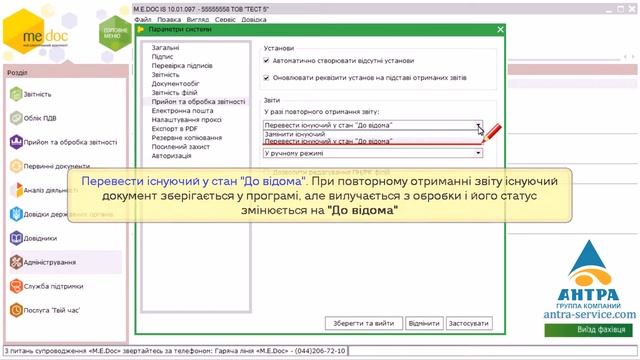Click the hotline phone status bar text
This screenshot has height=360, width=640.
click(x=176, y=351)
